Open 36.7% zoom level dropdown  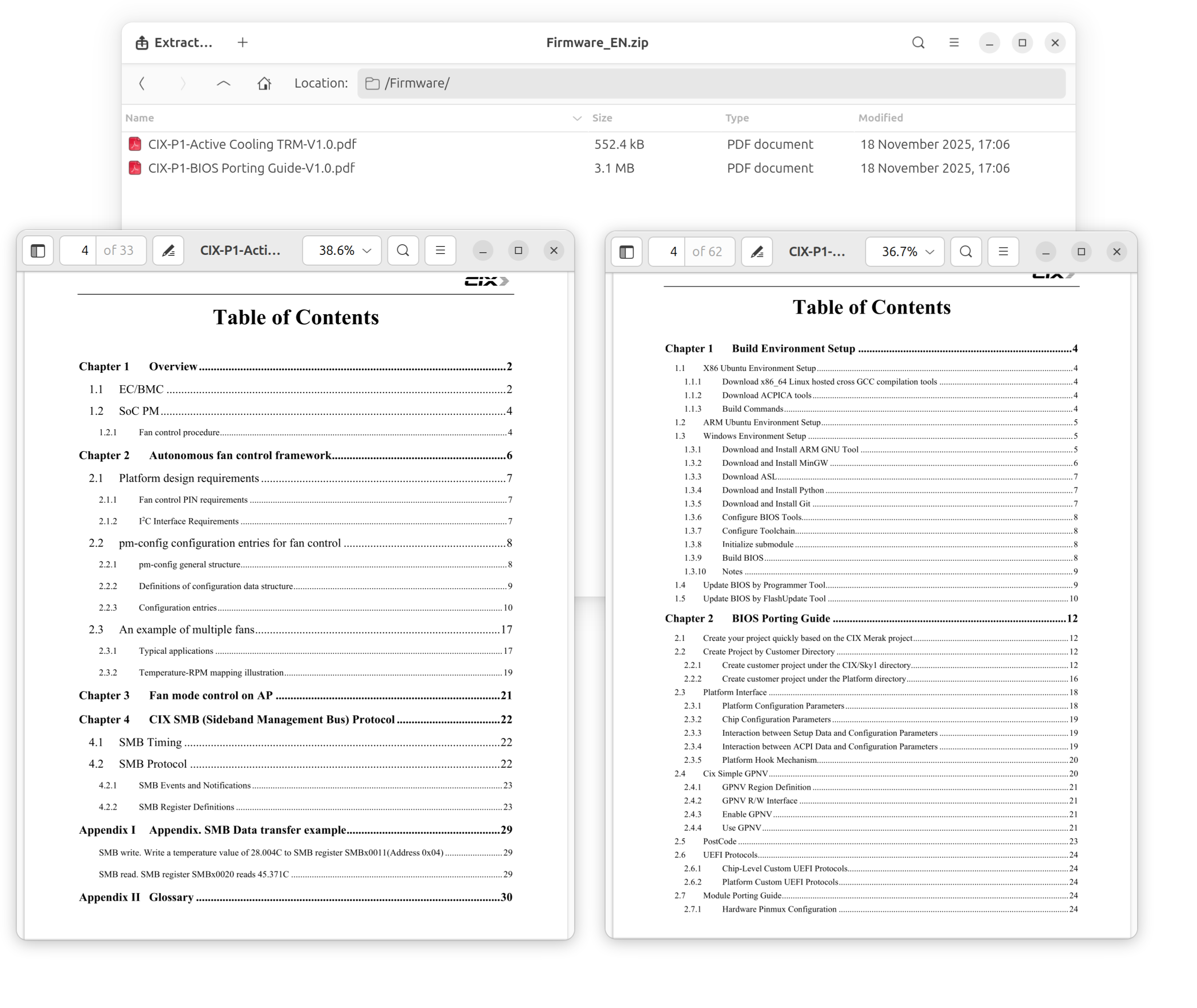coord(904,252)
